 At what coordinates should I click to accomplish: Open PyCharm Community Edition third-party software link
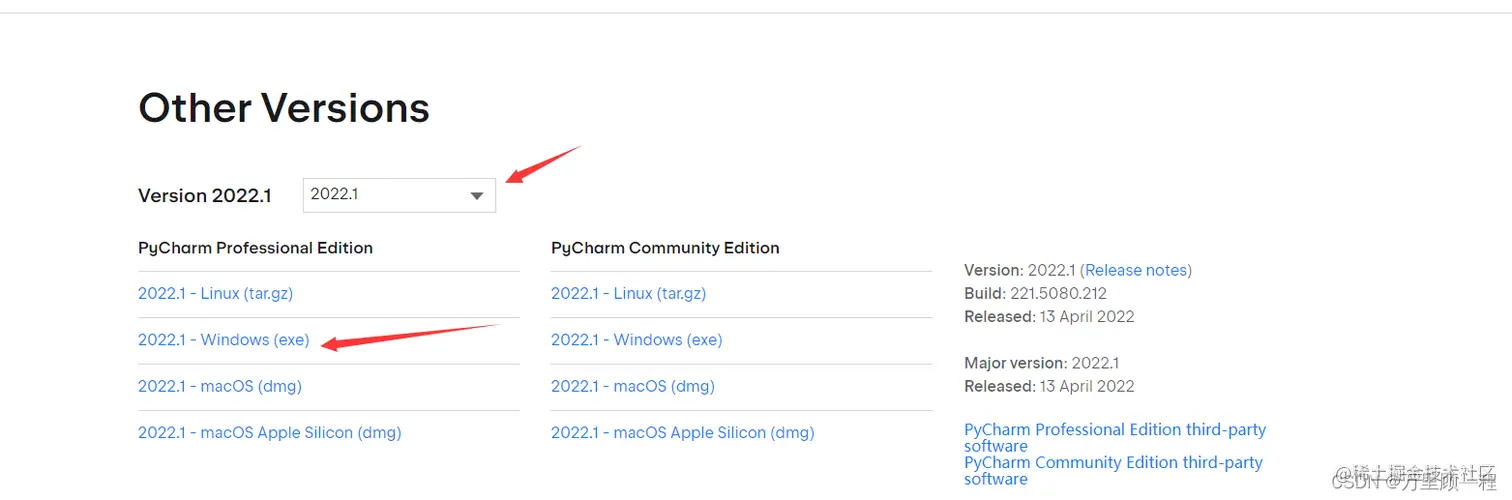[x=1112, y=463]
